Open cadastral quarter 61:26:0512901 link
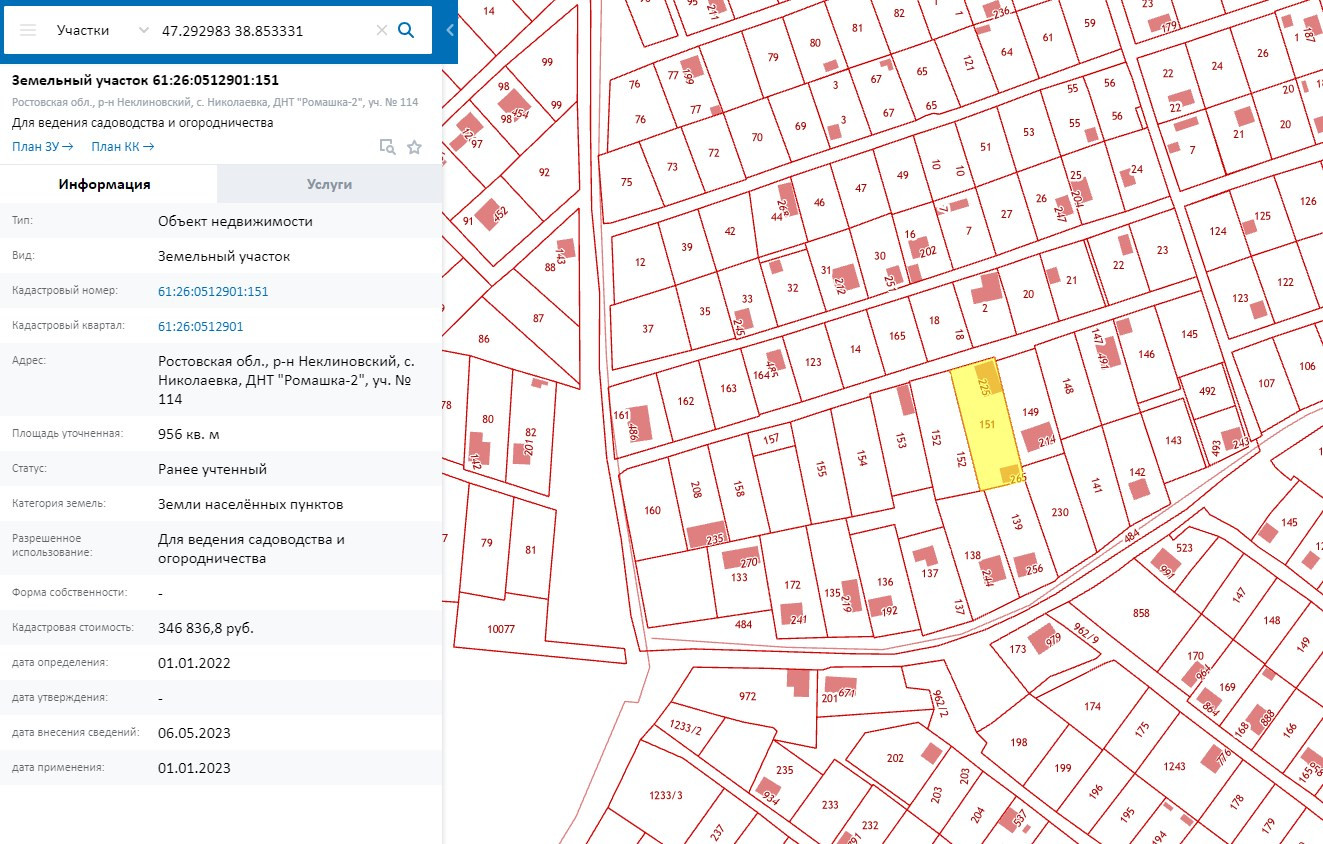1323x844 pixels. point(200,326)
